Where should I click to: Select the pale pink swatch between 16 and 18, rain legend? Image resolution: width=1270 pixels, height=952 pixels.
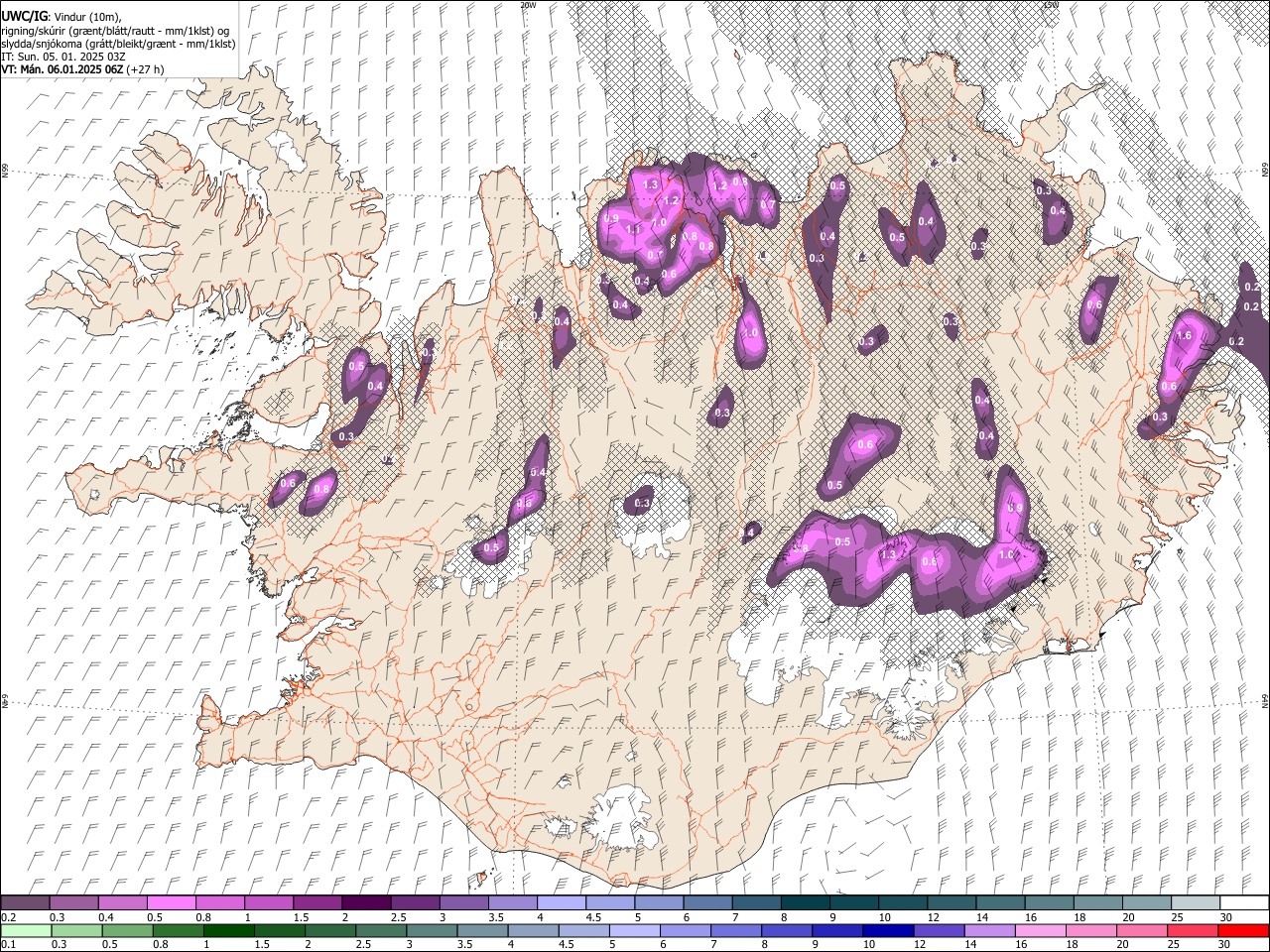(1040, 930)
